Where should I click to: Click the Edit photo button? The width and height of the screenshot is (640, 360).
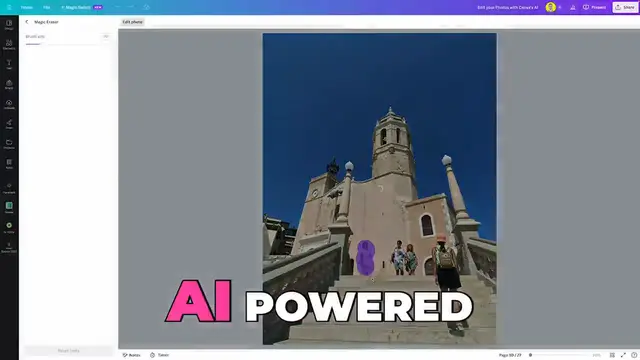coord(133,22)
